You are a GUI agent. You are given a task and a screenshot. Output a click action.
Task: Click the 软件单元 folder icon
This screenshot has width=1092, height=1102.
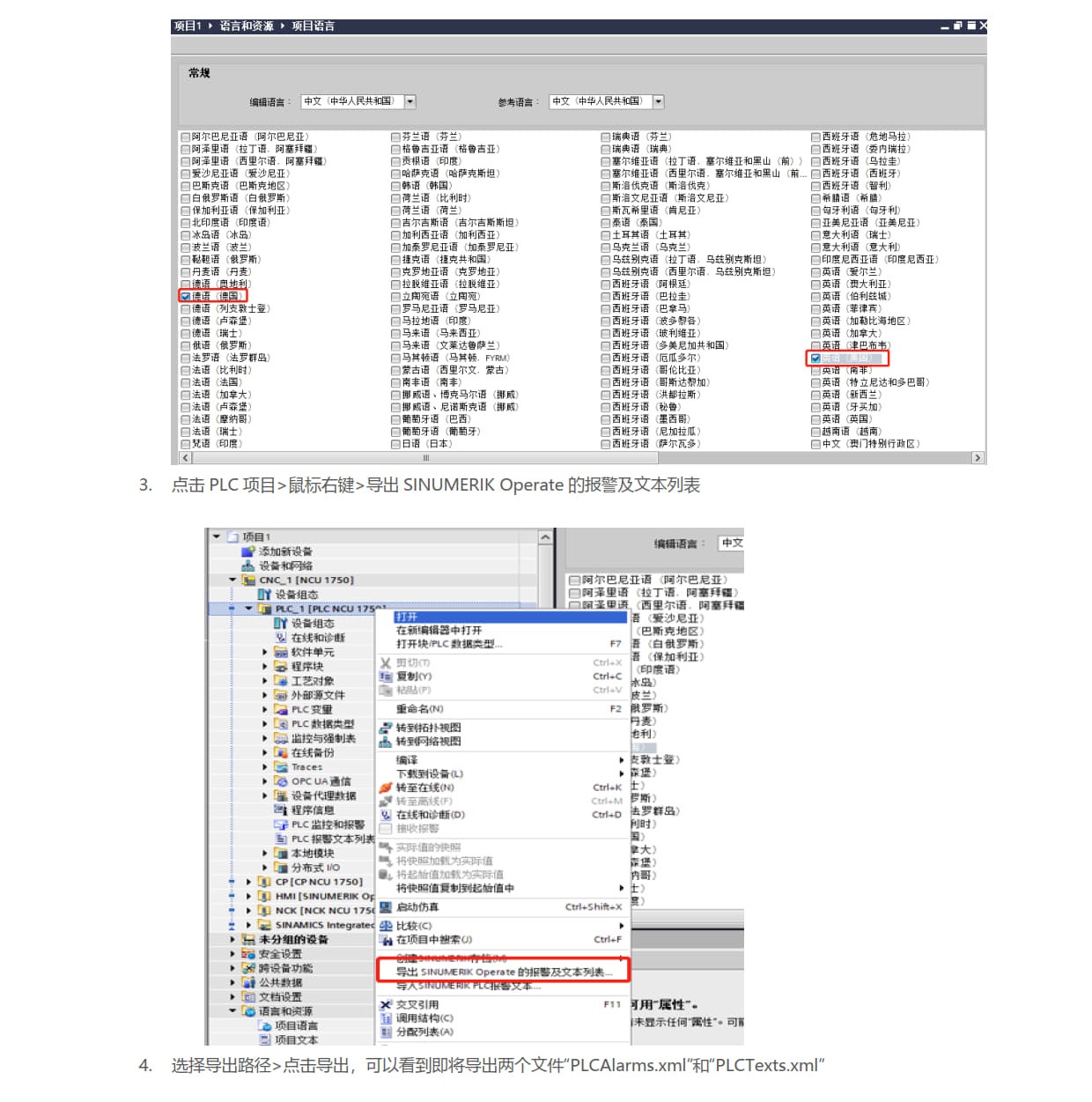(281, 652)
